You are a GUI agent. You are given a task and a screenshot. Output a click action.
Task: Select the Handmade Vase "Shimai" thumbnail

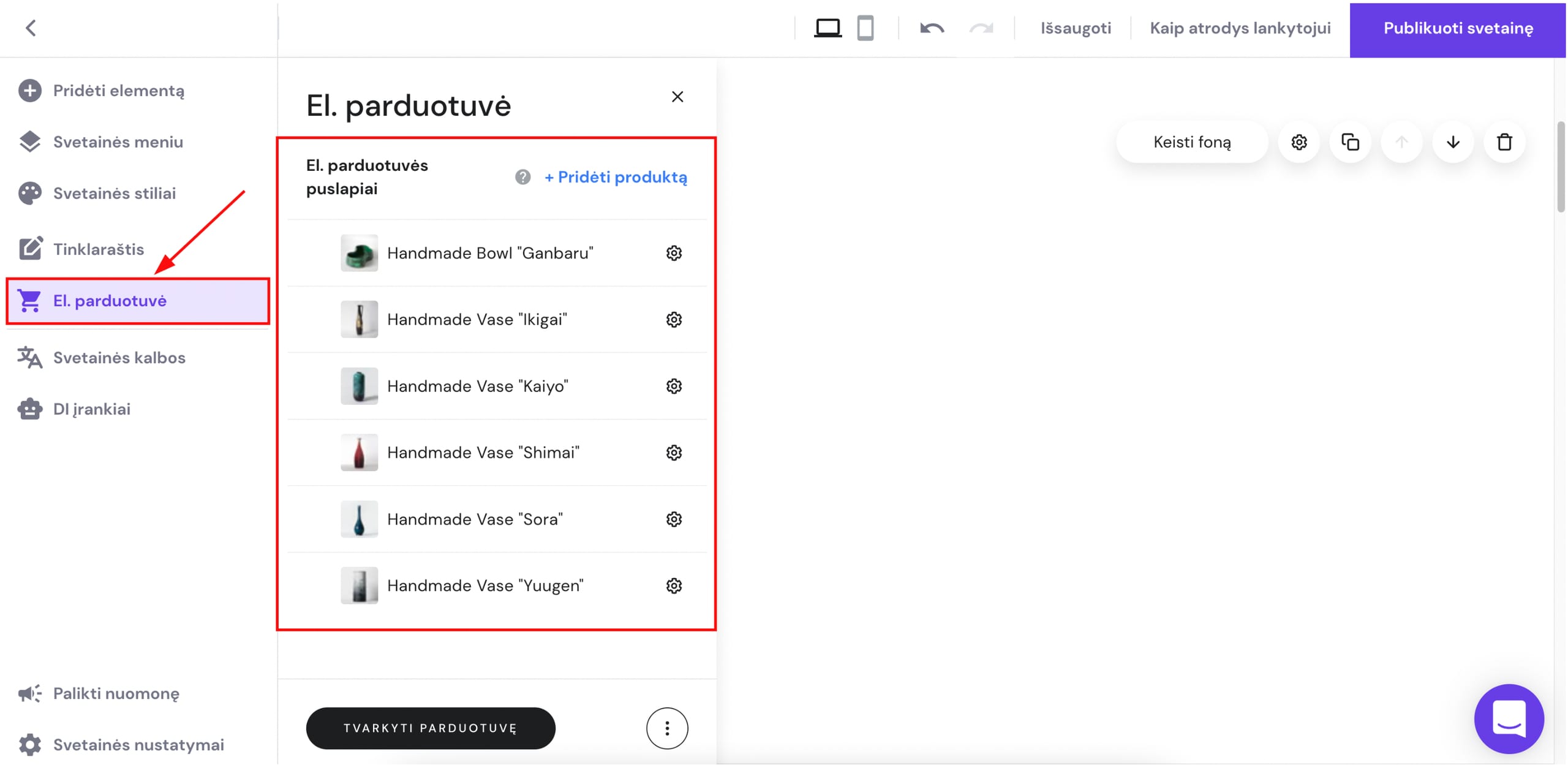tap(359, 453)
